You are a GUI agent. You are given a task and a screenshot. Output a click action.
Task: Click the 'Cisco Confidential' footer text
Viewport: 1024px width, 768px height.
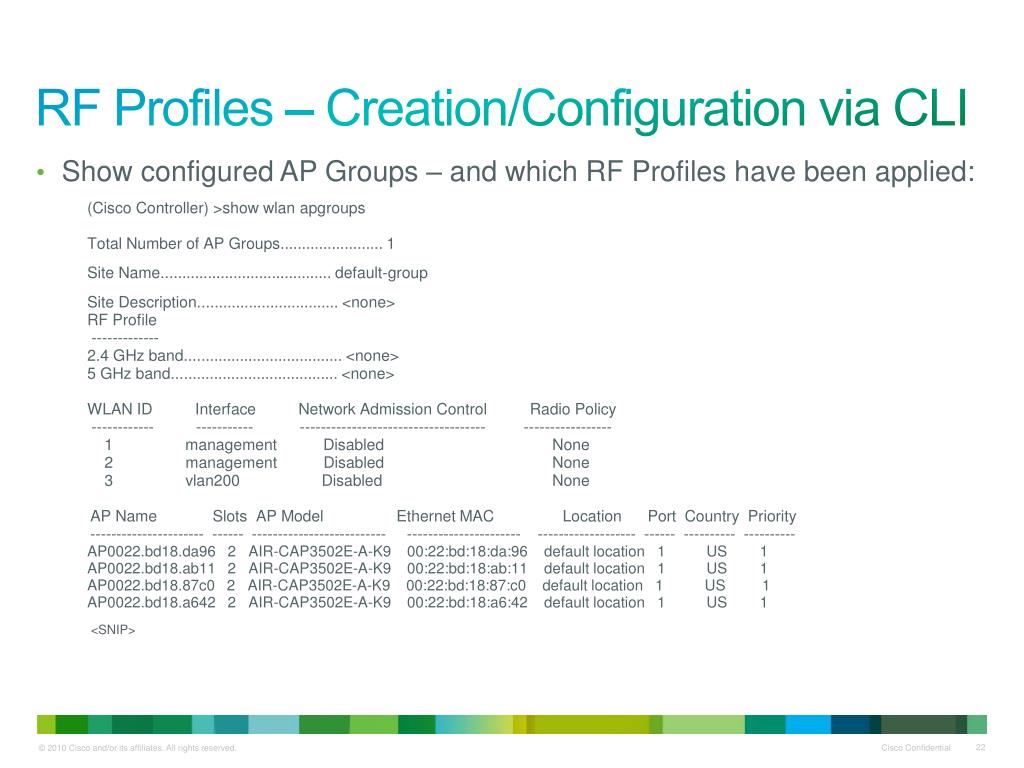click(916, 748)
